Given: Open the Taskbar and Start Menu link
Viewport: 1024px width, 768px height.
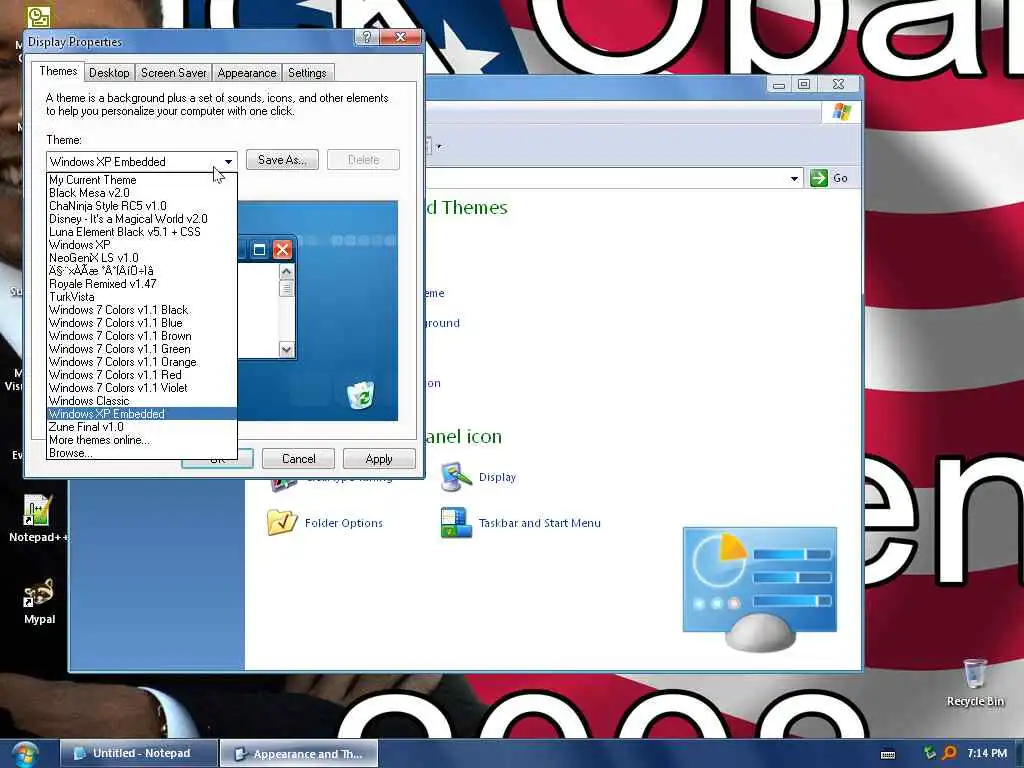Looking at the screenshot, I should 539,523.
